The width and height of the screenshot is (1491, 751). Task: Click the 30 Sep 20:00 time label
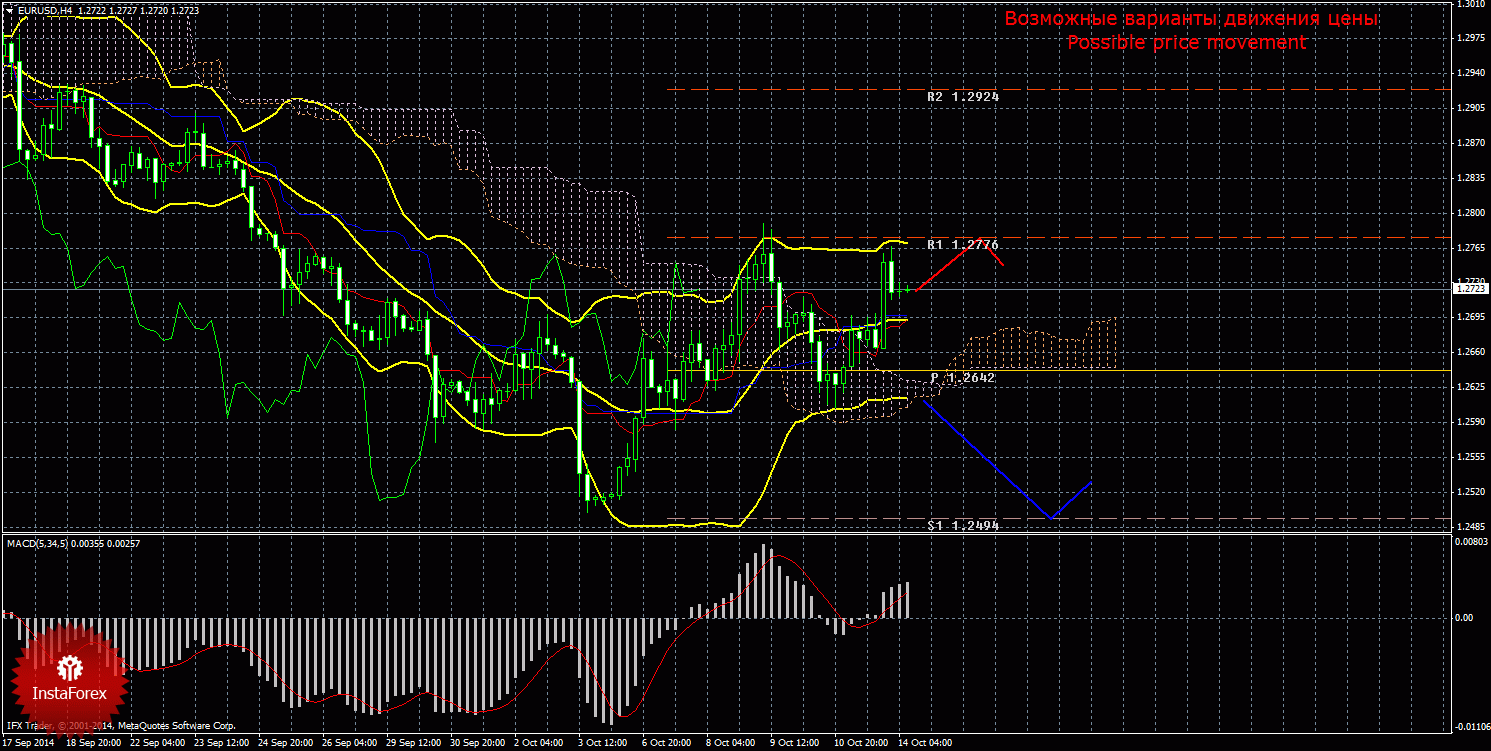point(478,744)
